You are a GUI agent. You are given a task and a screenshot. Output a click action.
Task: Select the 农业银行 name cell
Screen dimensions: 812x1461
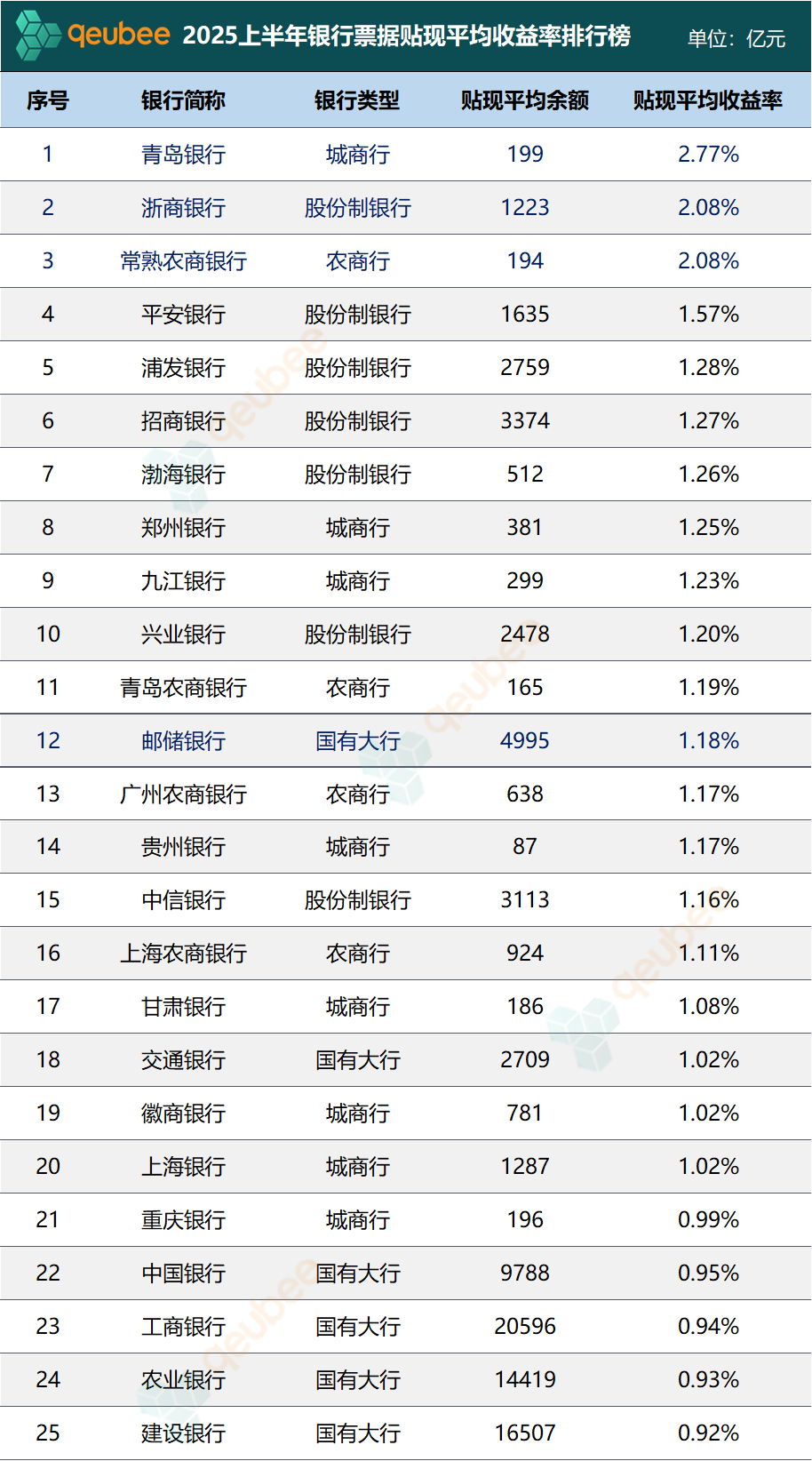coord(183,1380)
